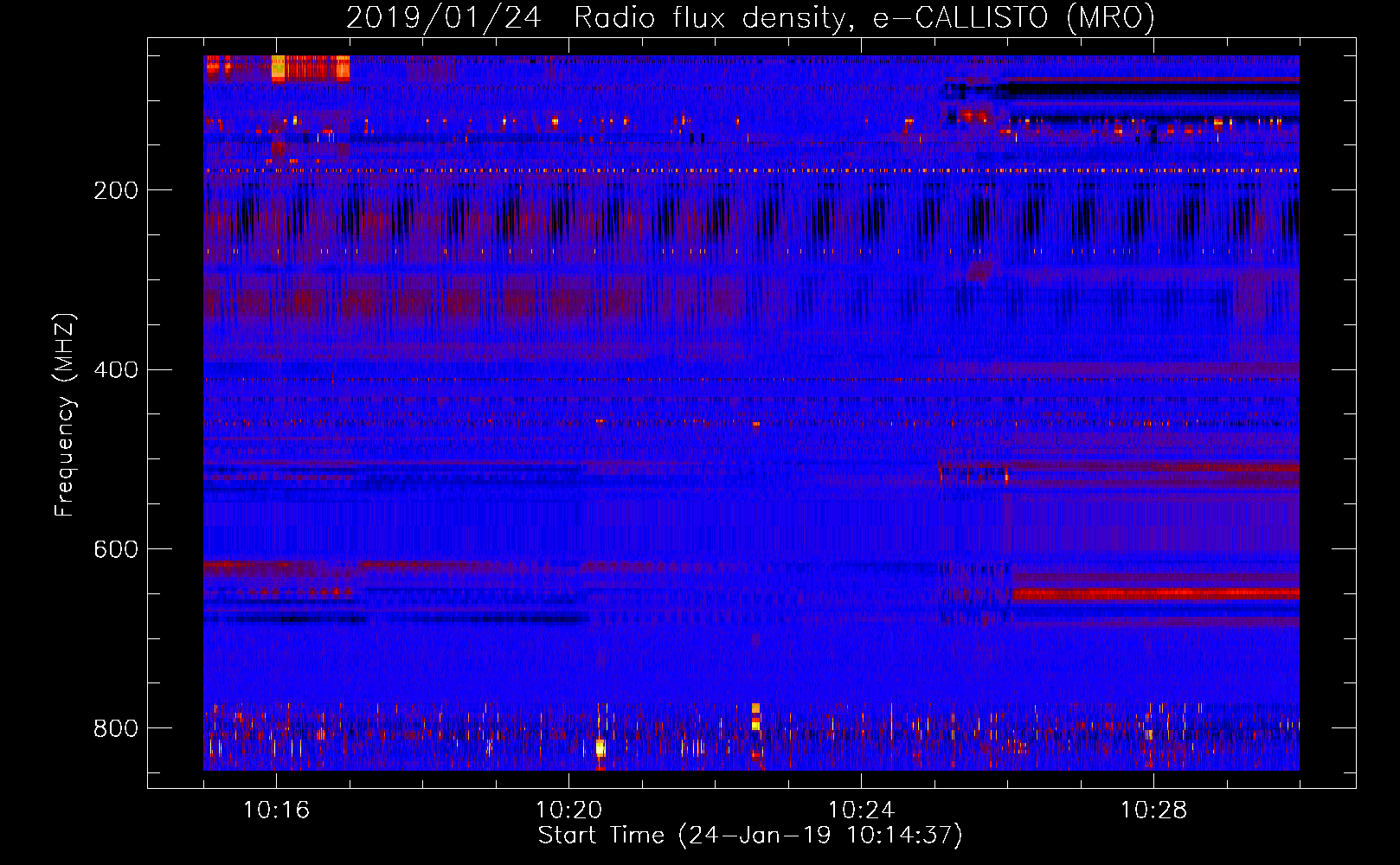Click the 10:16 time tick label
Viewport: 1400px width, 865px height.
coord(276,810)
